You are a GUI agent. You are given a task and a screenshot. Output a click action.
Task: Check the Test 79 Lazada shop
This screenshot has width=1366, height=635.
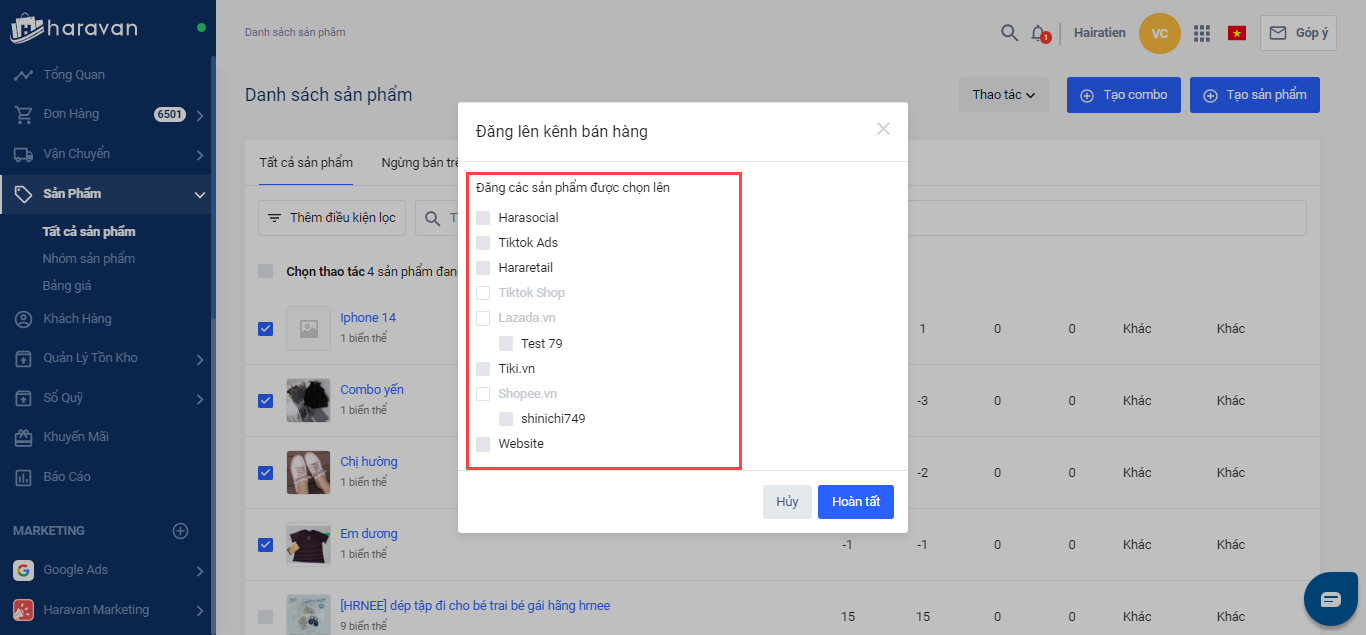click(506, 343)
